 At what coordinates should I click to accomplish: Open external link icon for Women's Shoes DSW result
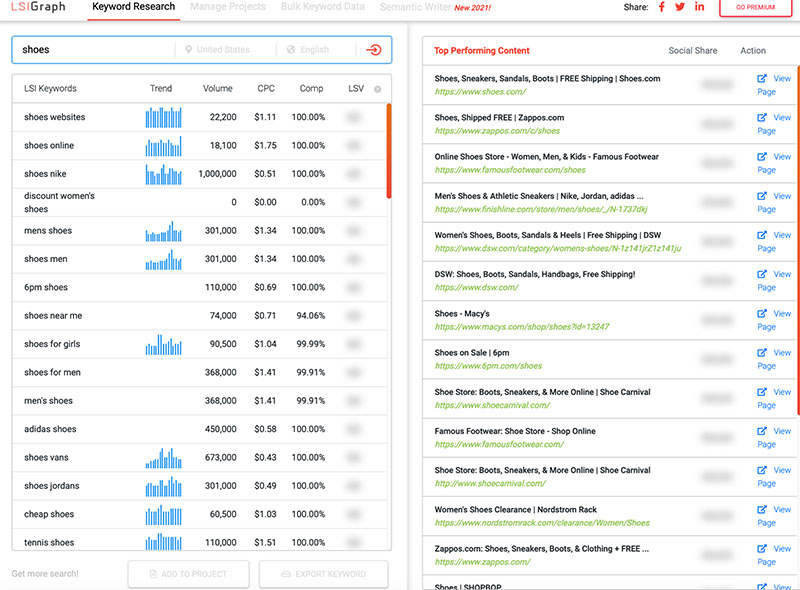point(762,235)
